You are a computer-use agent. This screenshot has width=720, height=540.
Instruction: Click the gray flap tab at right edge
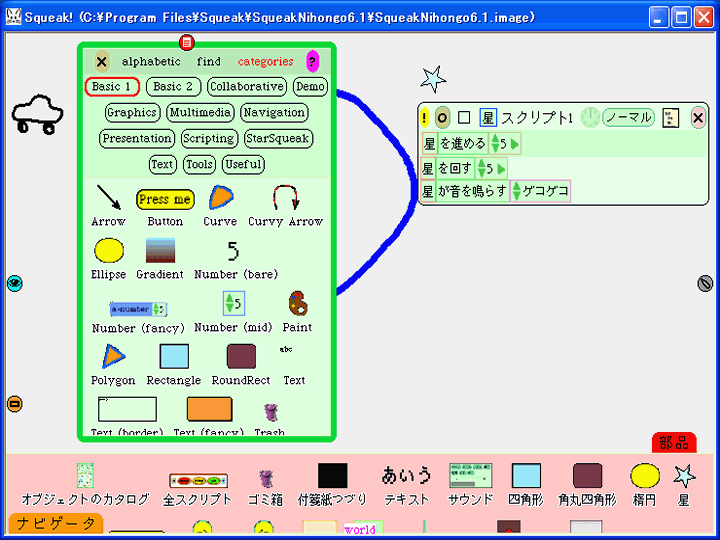pyautogui.click(x=705, y=283)
